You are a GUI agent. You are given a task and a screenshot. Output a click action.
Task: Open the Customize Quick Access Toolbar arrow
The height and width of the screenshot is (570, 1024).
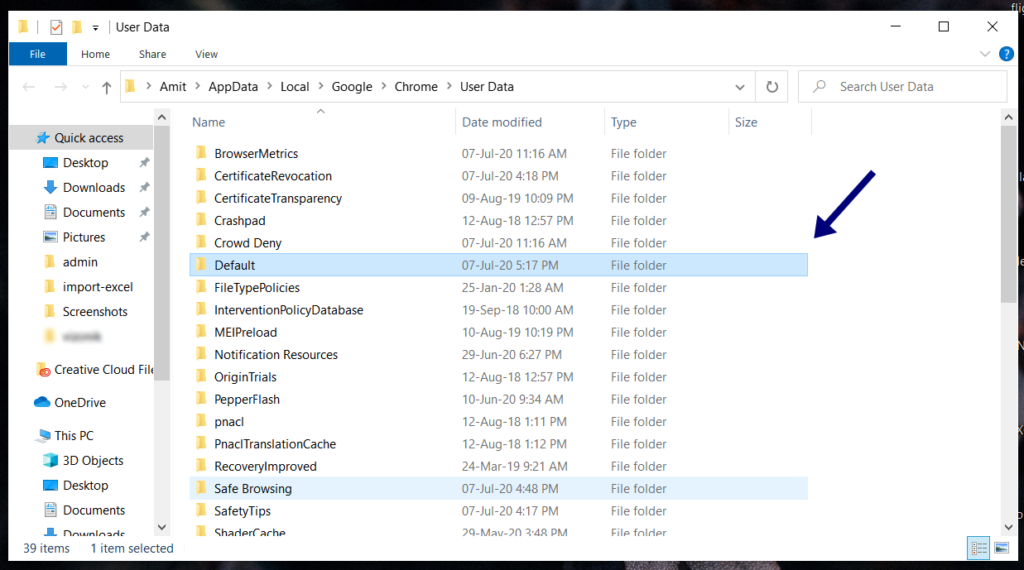95,27
